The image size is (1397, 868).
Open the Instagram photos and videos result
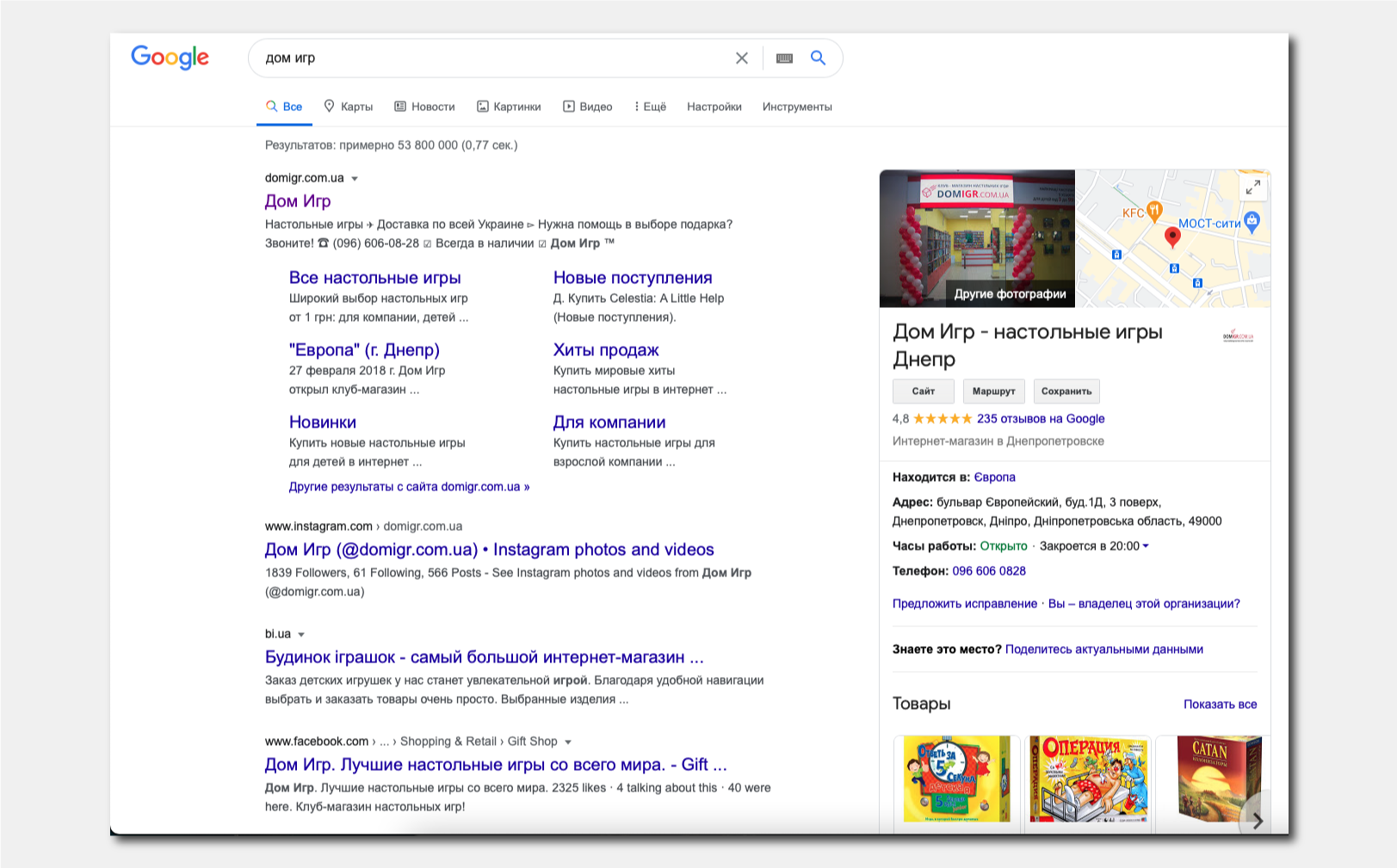click(x=490, y=550)
